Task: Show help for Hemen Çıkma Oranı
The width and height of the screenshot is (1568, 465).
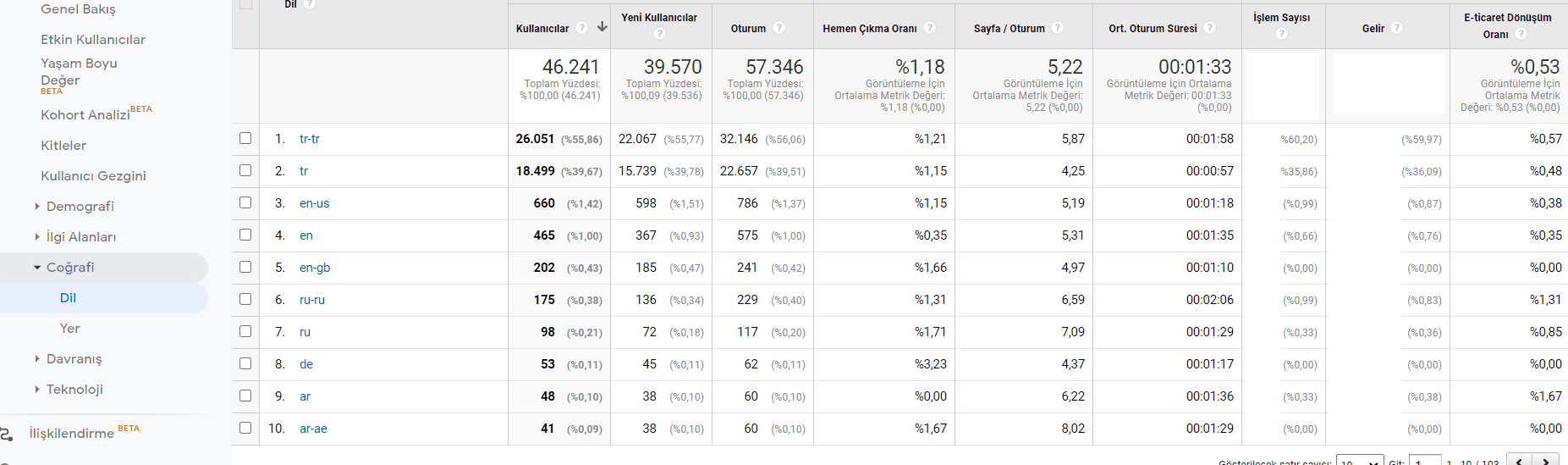Action: pyautogui.click(x=930, y=28)
